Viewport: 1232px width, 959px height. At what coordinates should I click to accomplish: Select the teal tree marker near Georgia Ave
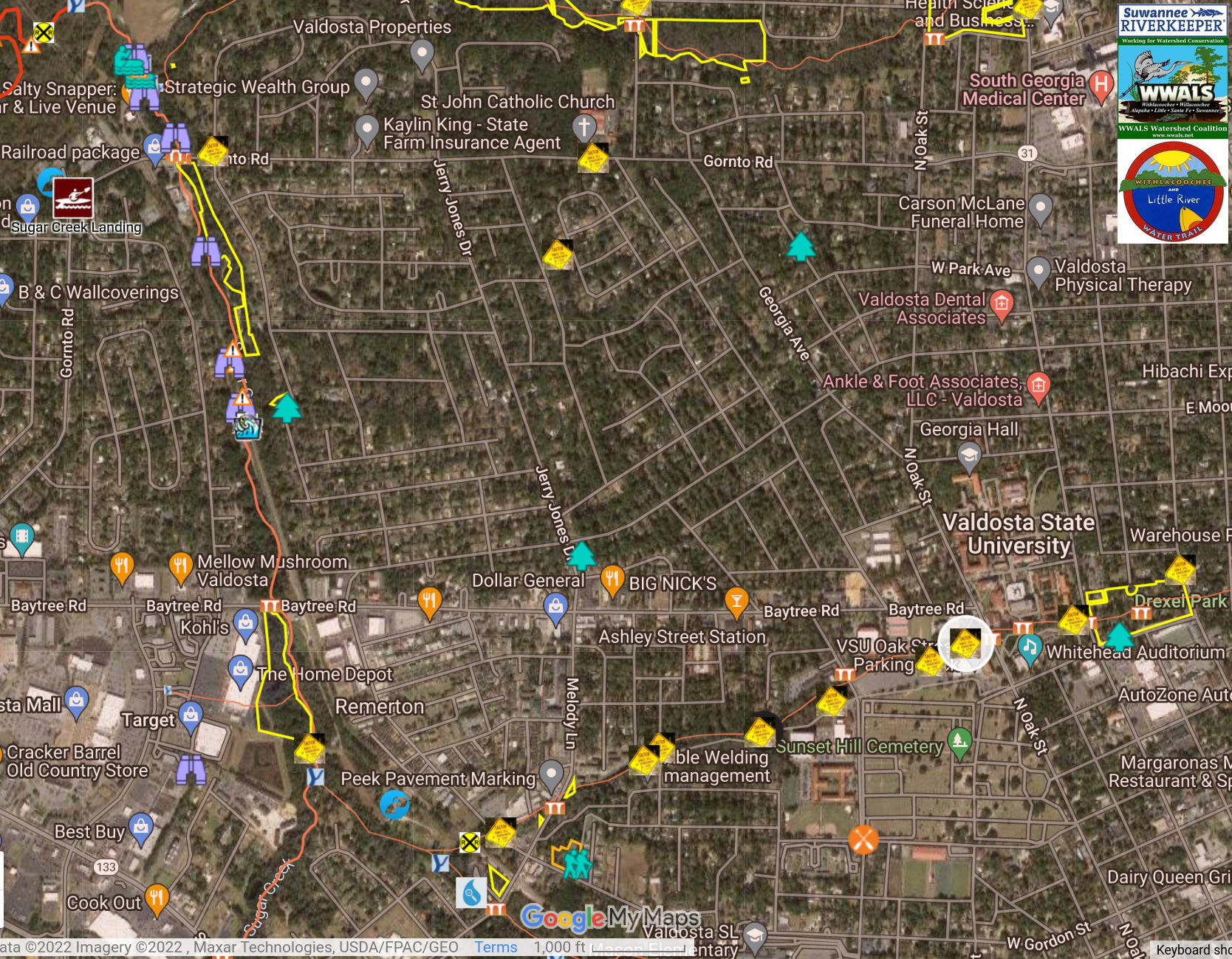[x=801, y=247]
